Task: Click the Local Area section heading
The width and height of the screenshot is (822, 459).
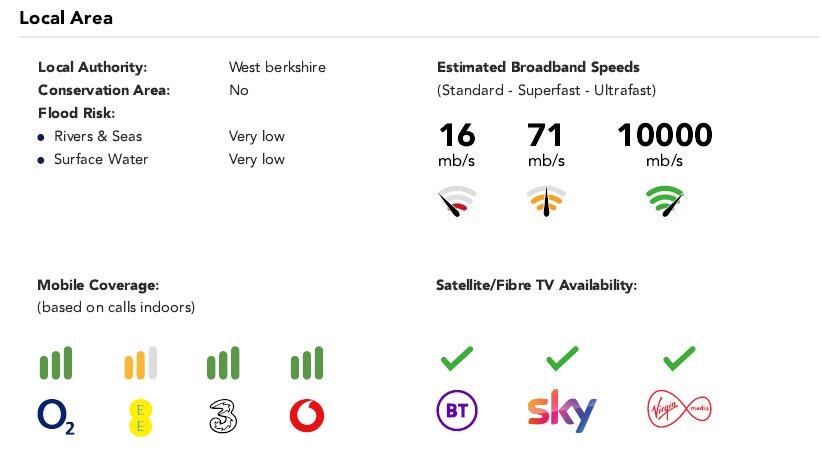Action: [x=66, y=18]
